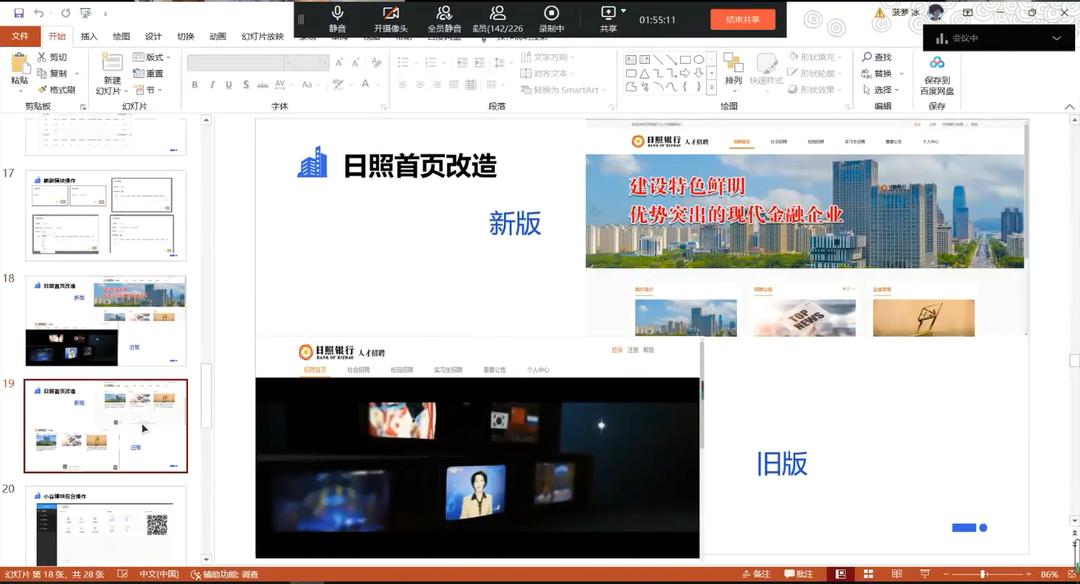Expand the Replace (替换) dropdown arrow
1080x584 pixels.
901,73
